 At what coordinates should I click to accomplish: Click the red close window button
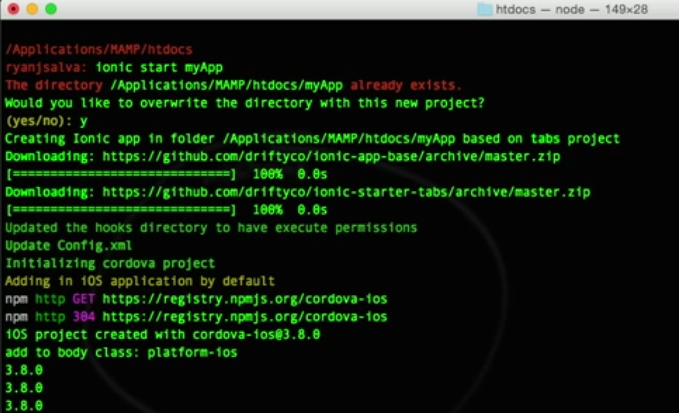(x=13, y=9)
